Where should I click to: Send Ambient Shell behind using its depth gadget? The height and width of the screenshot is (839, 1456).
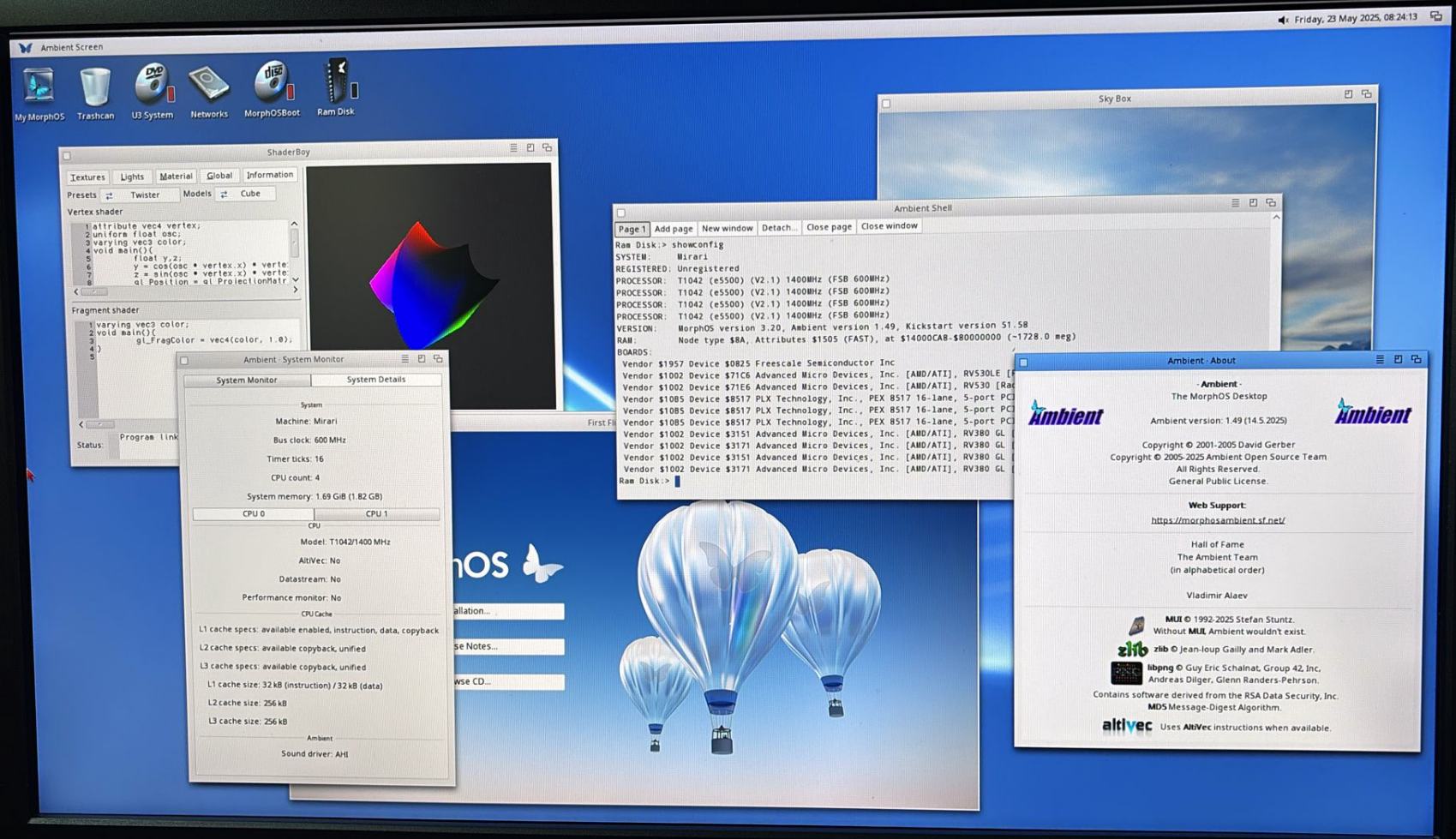pyautogui.click(x=1271, y=203)
